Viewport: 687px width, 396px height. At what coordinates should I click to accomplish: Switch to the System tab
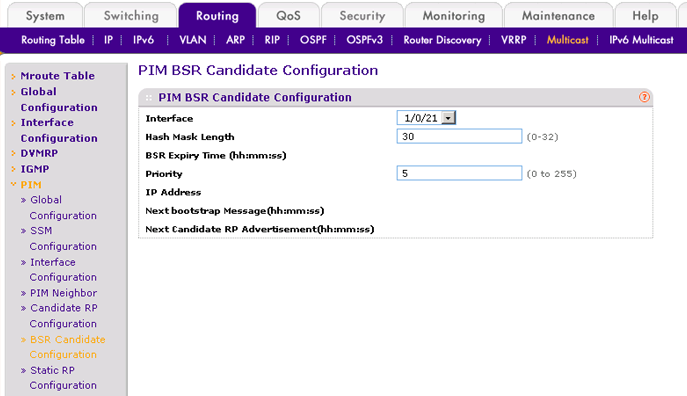(45, 16)
